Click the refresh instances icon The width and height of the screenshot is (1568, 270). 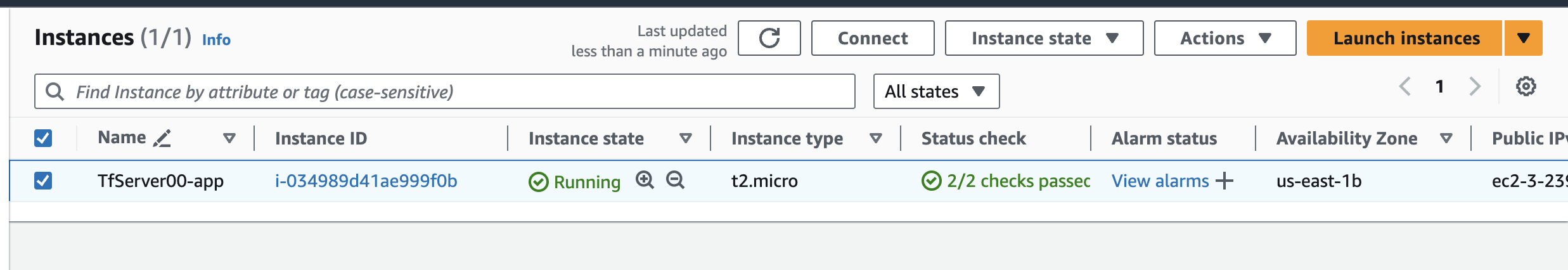769,39
